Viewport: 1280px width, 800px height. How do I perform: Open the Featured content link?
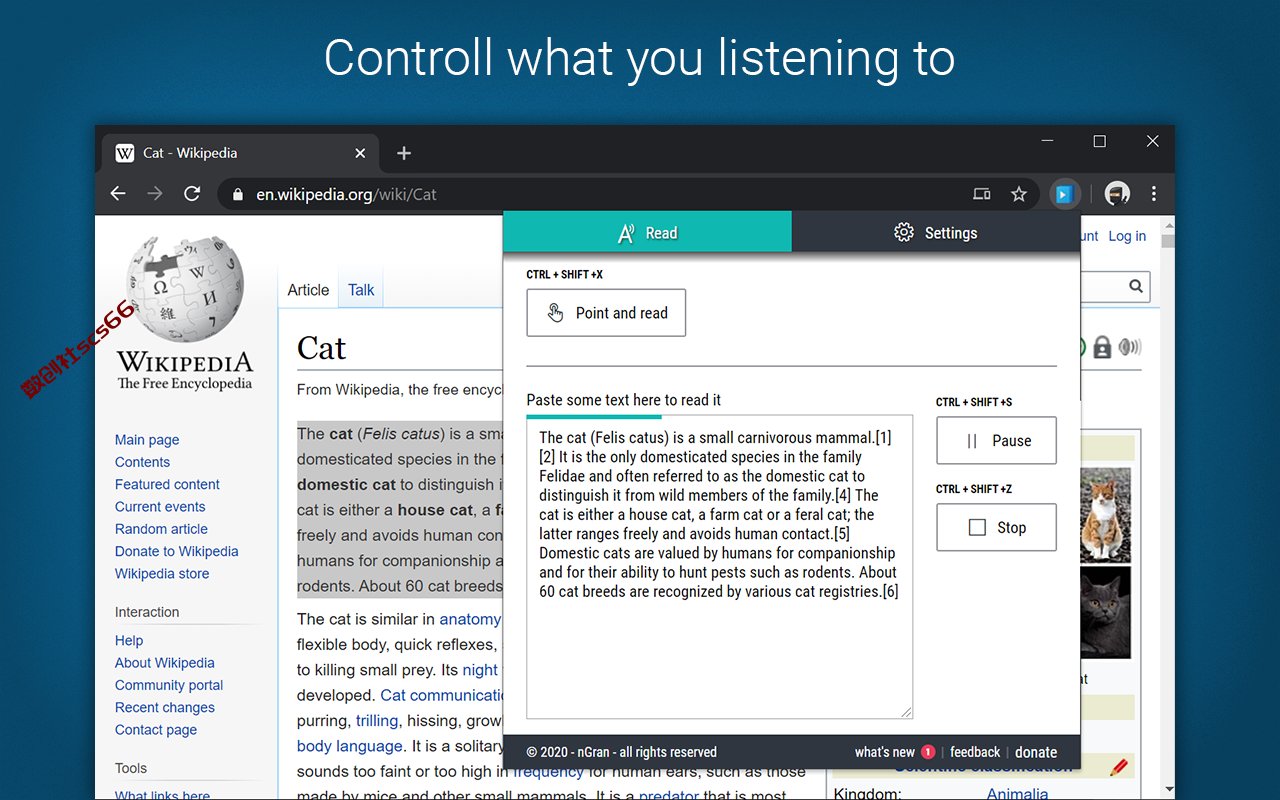(x=167, y=484)
